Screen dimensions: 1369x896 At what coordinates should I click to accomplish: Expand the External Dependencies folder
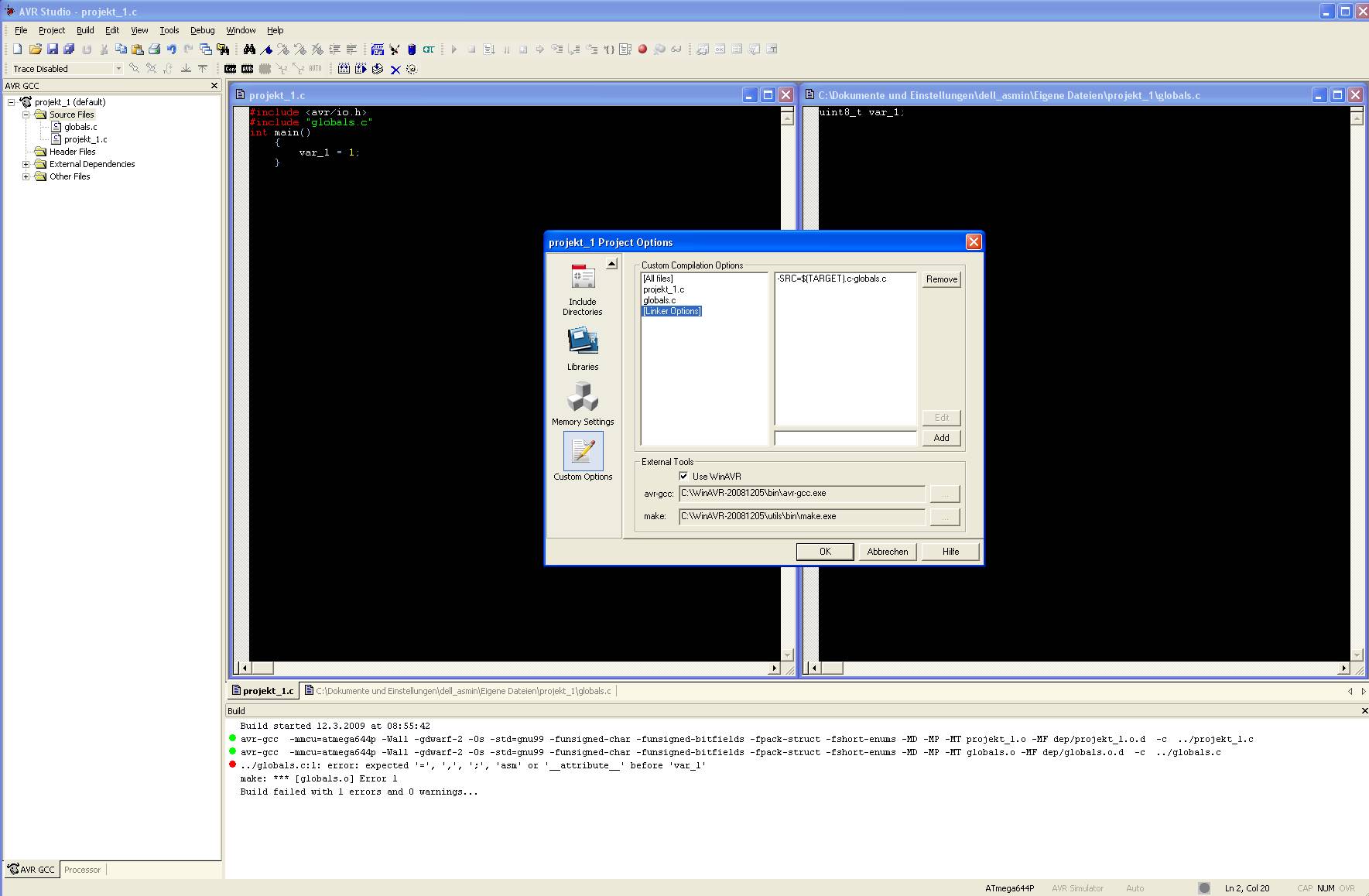(x=26, y=164)
